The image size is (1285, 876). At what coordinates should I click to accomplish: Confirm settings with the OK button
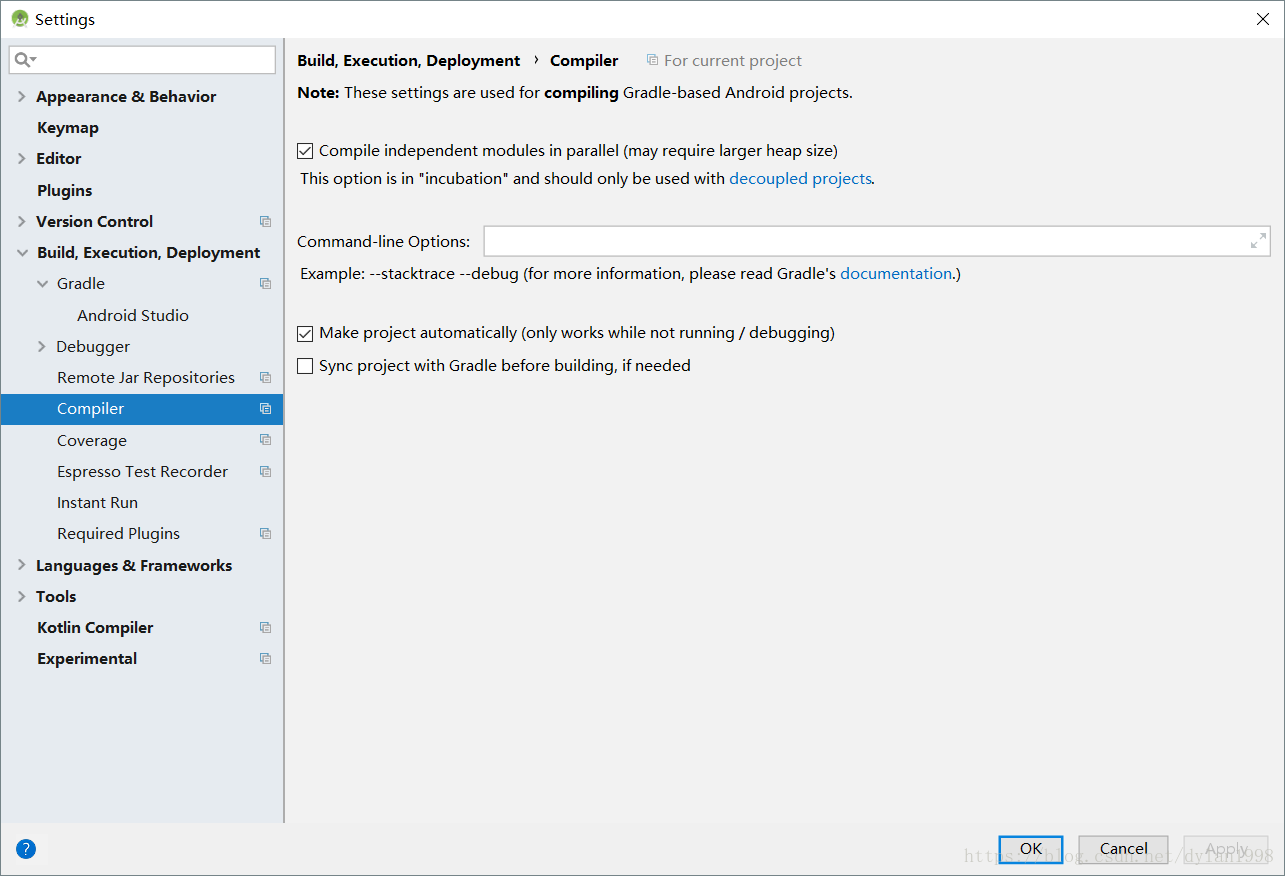(x=1030, y=848)
